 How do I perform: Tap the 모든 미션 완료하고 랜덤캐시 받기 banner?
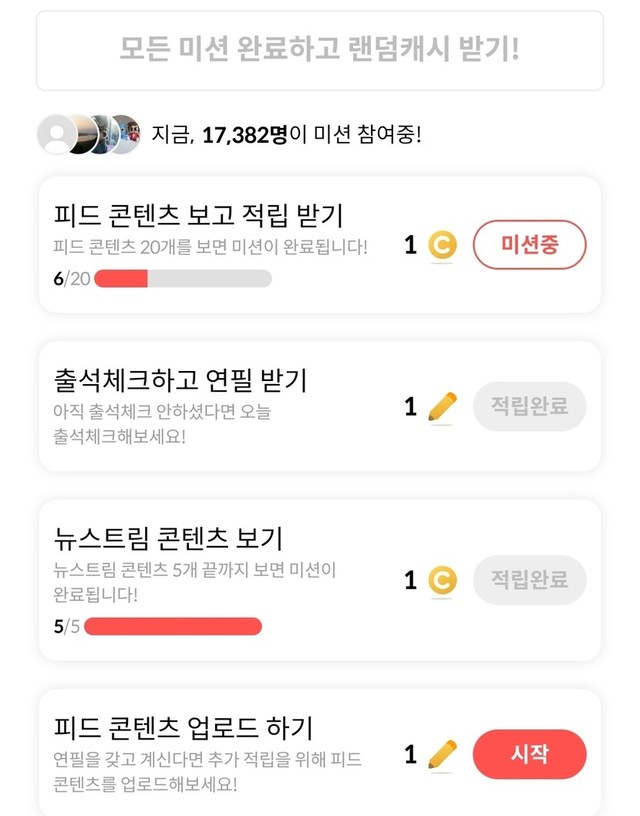320,49
